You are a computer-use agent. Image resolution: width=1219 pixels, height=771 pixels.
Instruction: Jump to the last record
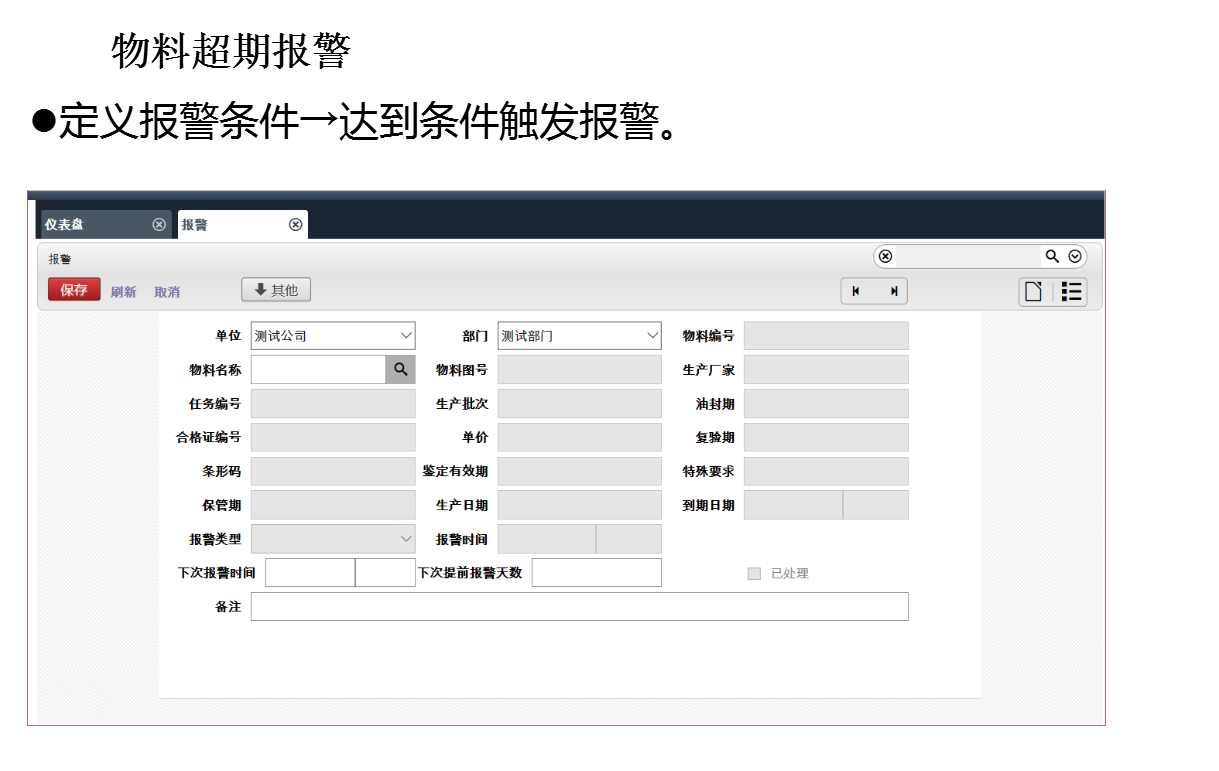pyautogui.click(x=893, y=291)
